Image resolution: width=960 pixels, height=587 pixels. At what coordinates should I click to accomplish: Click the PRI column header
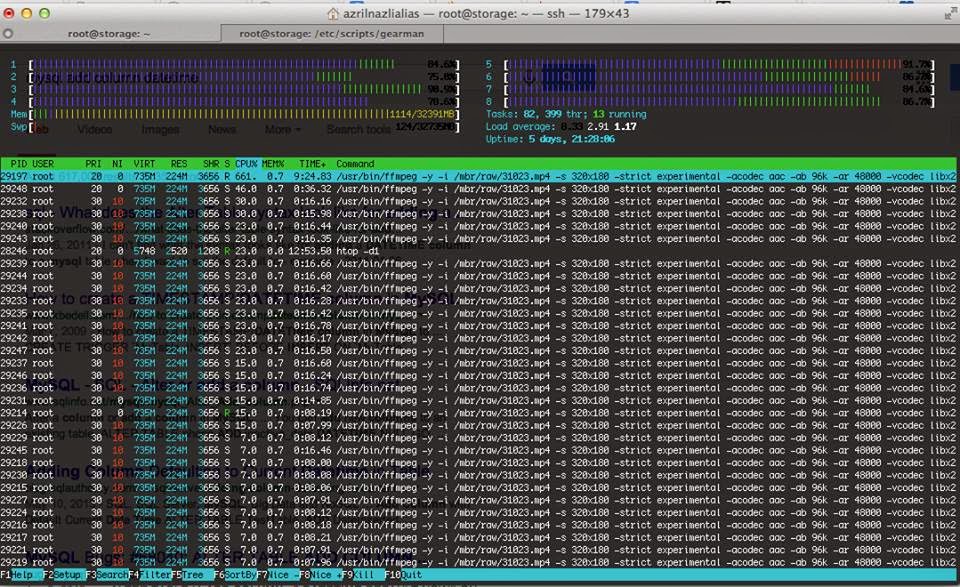tap(93, 164)
